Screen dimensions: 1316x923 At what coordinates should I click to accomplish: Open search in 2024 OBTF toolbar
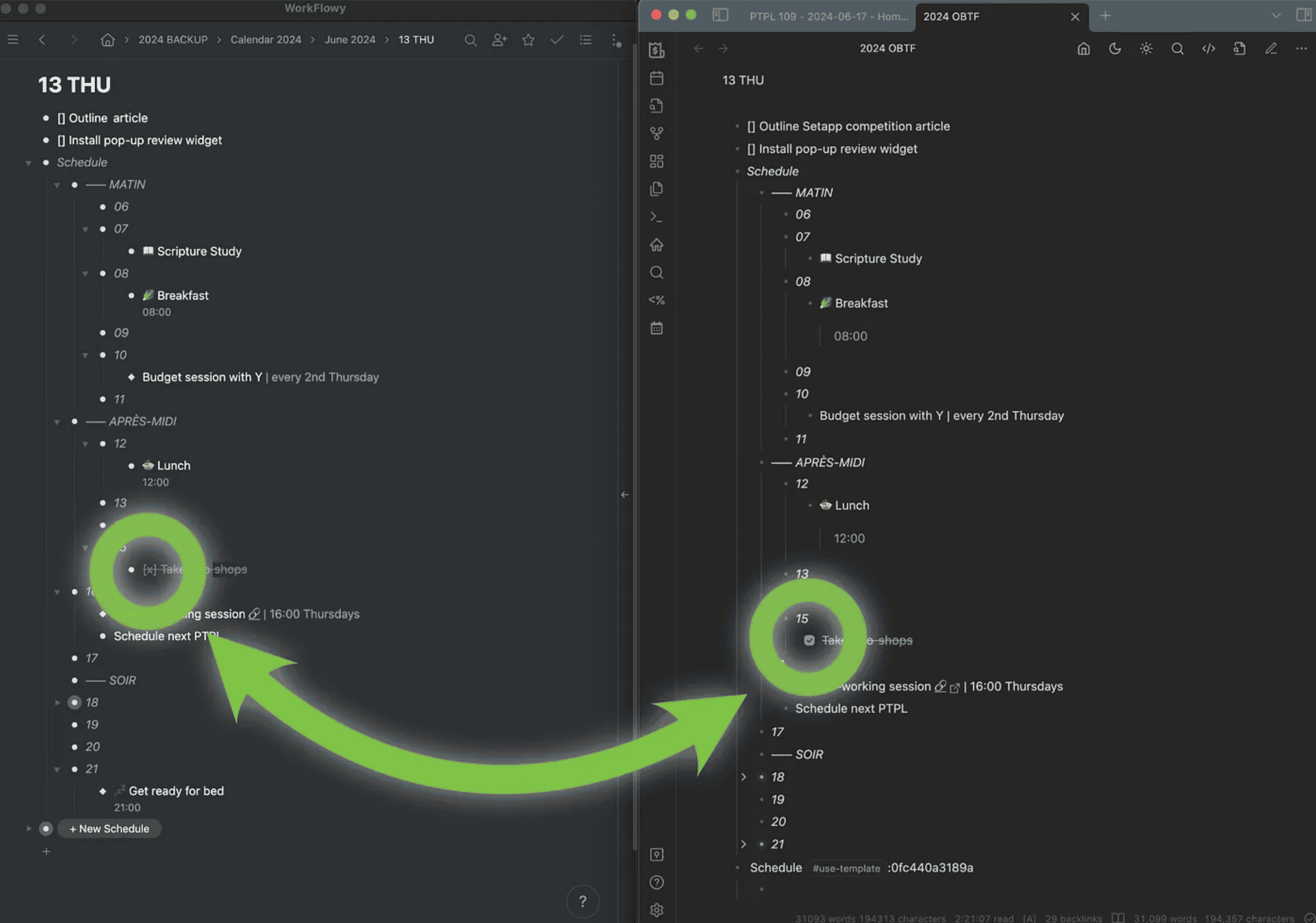point(1177,49)
